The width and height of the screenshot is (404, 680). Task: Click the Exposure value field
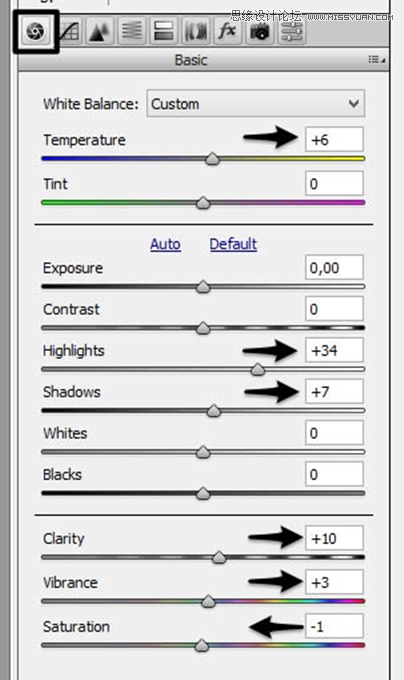(334, 268)
